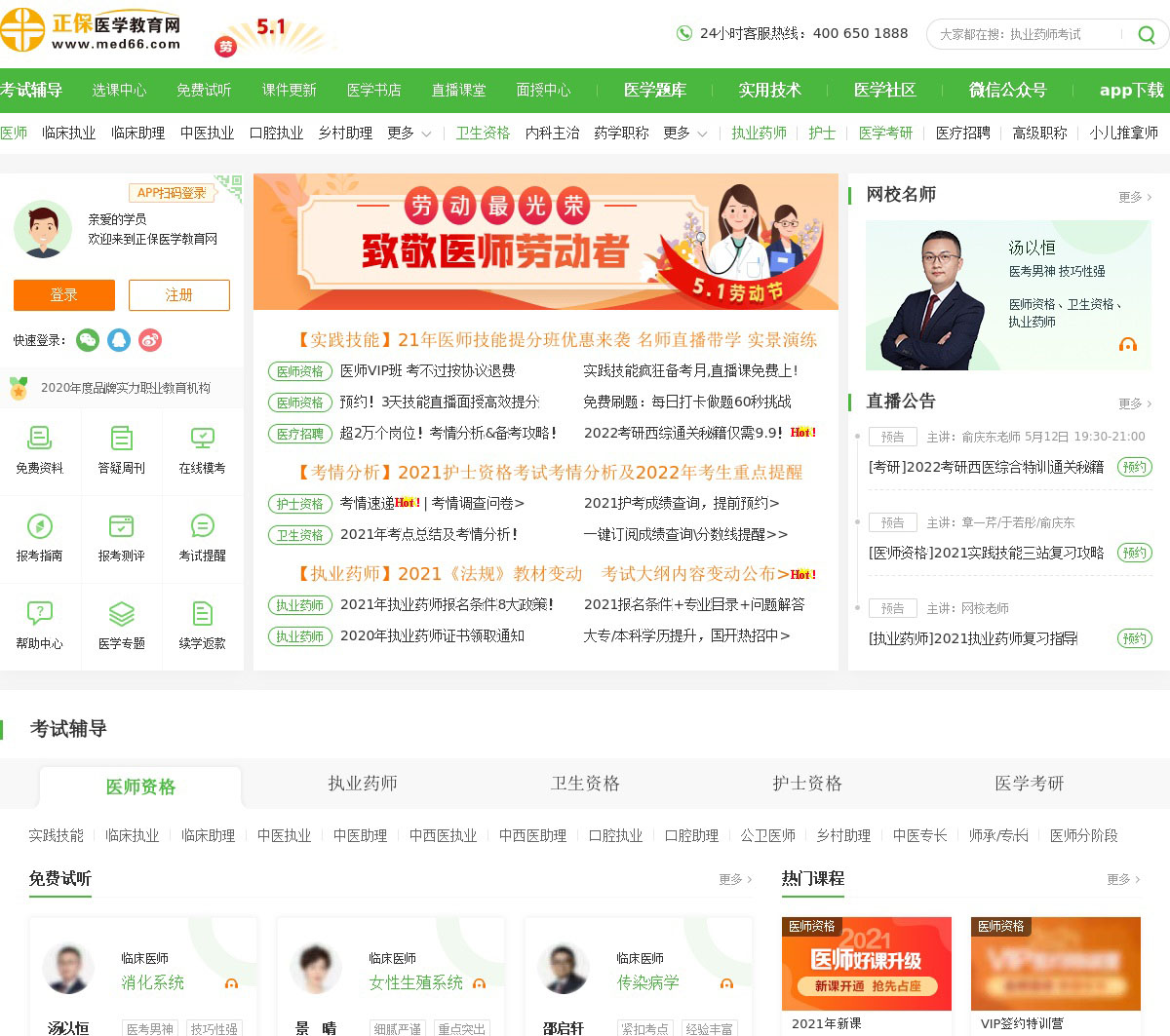Click the orange 登录 button
Image resolution: width=1170 pixels, height=1036 pixels.
64,295
